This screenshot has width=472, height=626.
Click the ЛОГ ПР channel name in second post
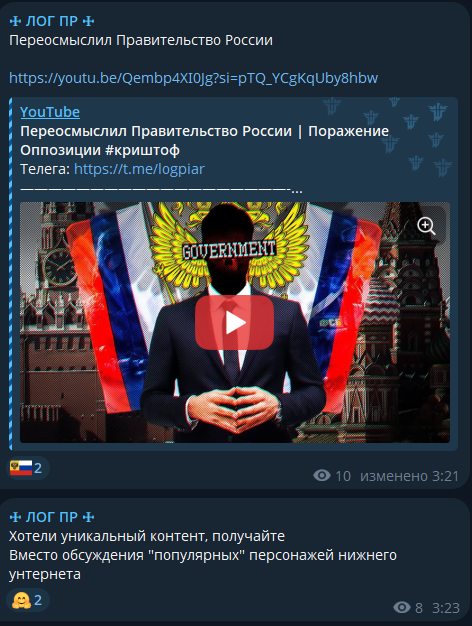click(x=52, y=517)
